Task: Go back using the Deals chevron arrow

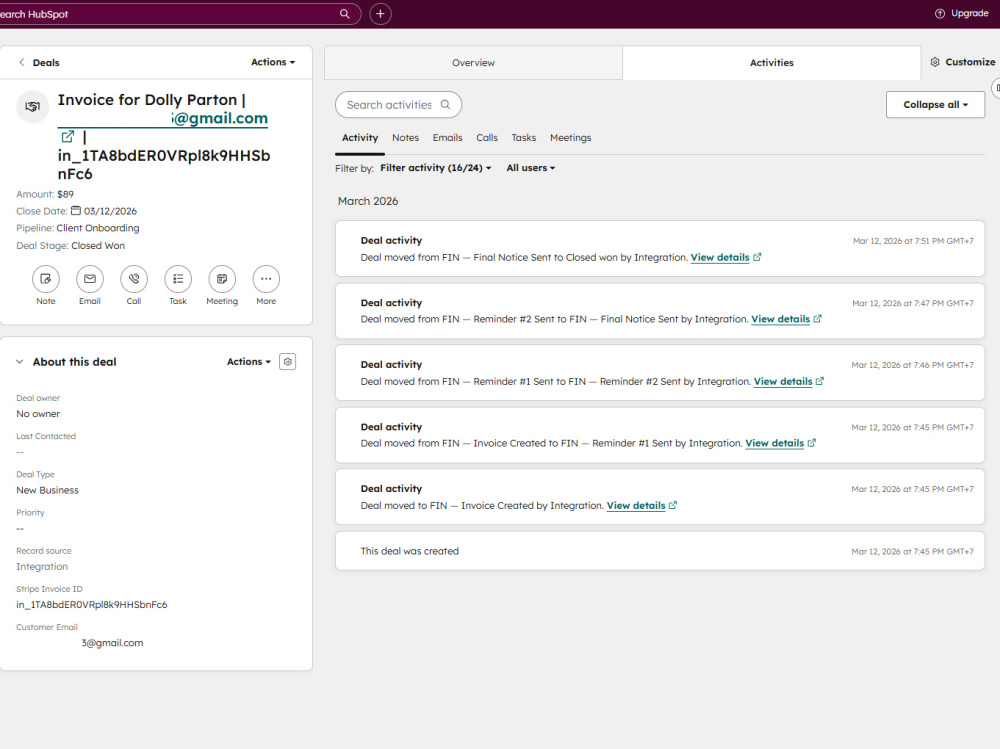Action: [22, 62]
